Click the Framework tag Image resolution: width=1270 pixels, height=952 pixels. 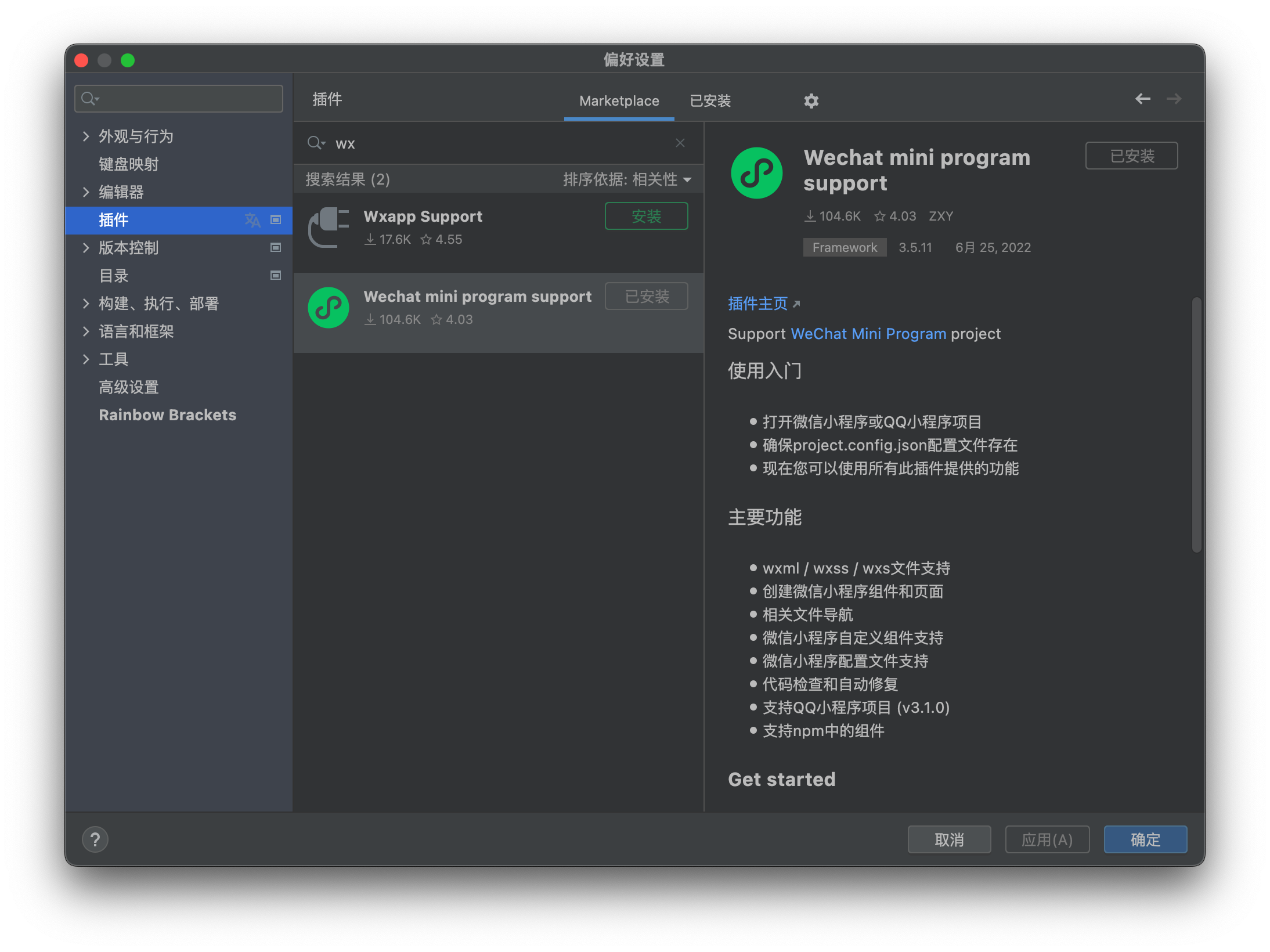(x=845, y=247)
